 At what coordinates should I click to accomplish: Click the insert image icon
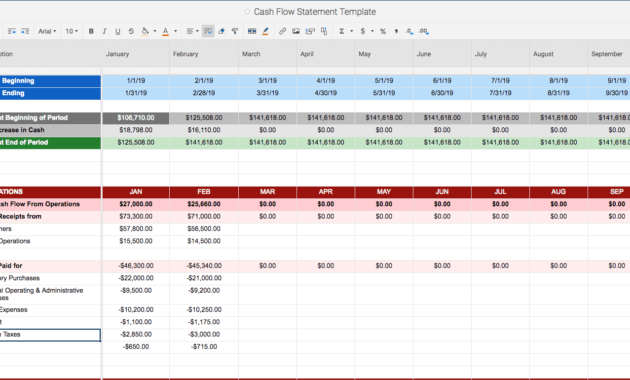296,31
